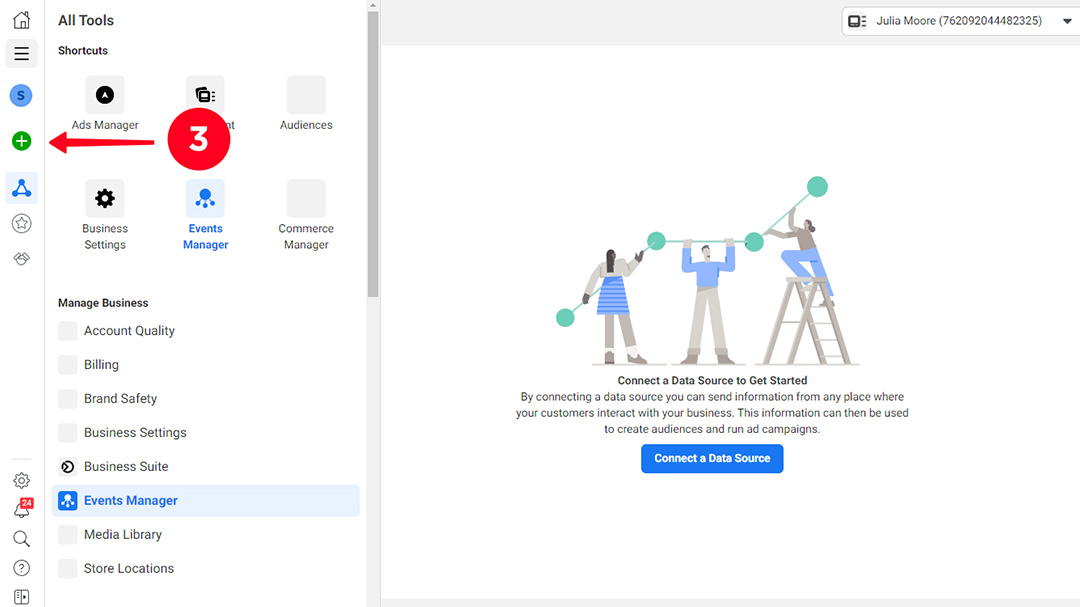Toggle the All Tools hamburger menu
1080x607 pixels.
coord(21,54)
